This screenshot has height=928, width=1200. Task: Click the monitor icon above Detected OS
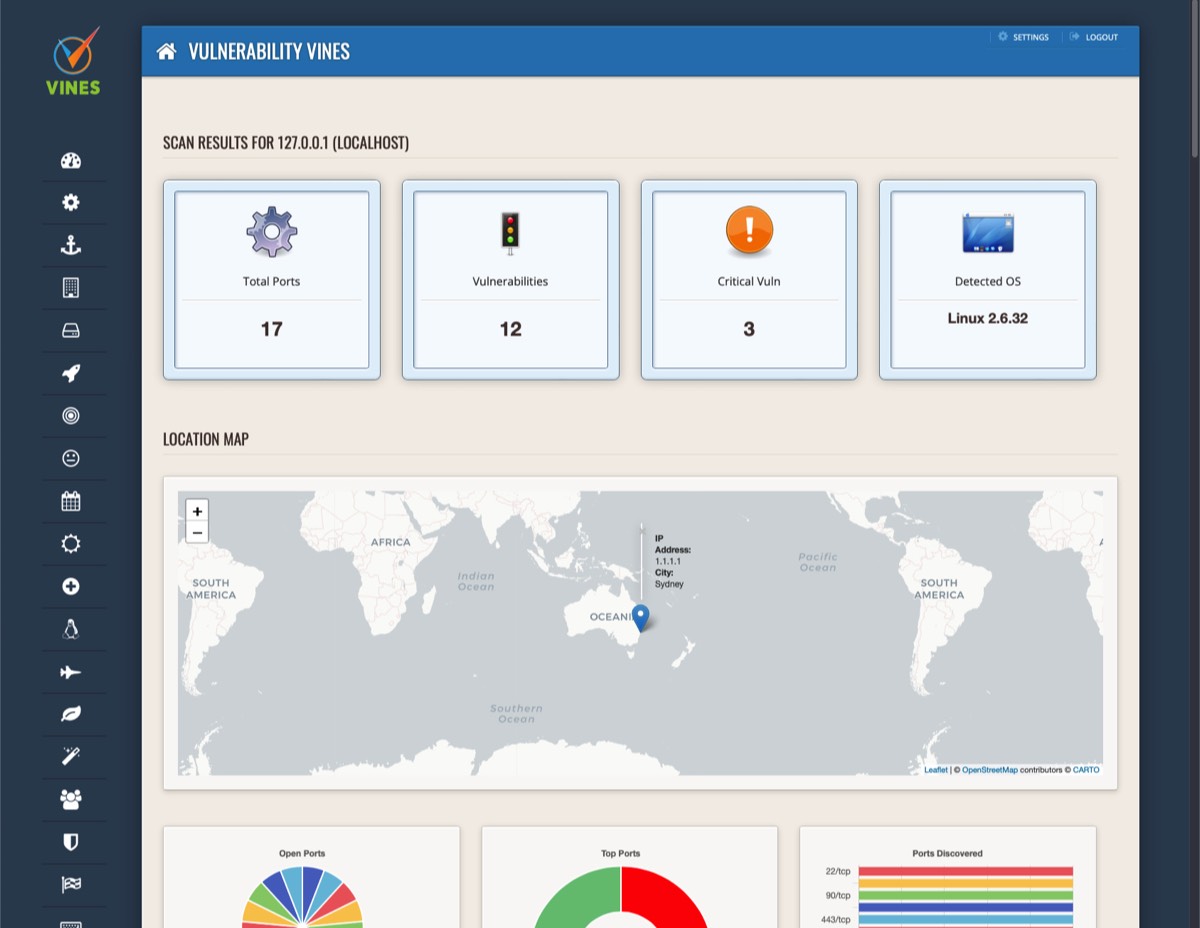coord(988,233)
